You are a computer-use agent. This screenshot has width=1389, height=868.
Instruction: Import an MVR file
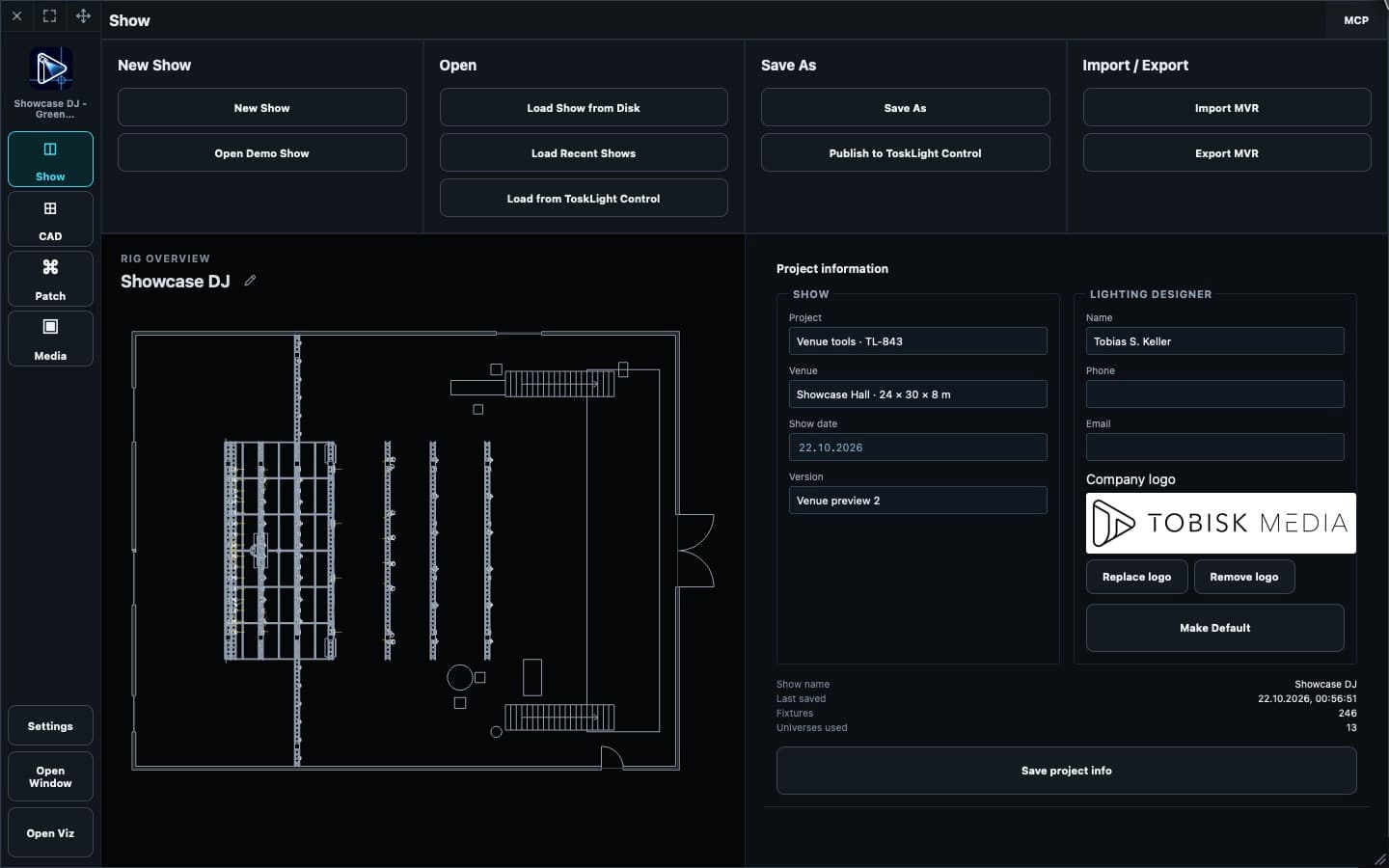click(1227, 108)
